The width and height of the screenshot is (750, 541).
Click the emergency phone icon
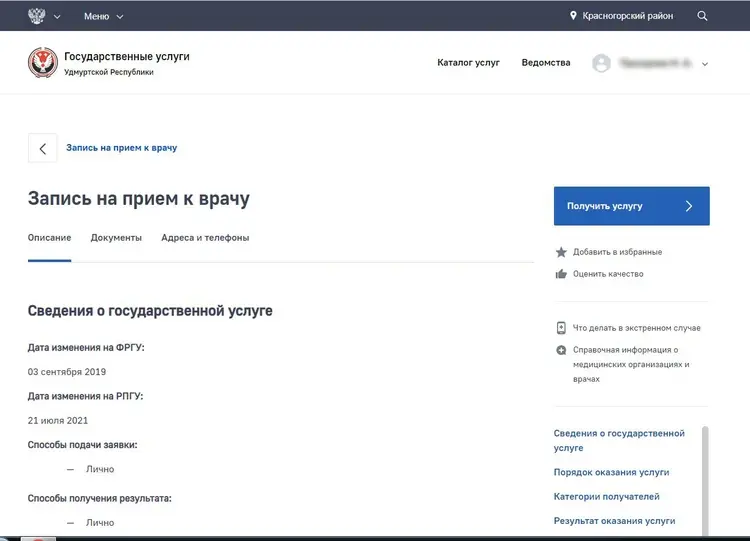(x=561, y=328)
